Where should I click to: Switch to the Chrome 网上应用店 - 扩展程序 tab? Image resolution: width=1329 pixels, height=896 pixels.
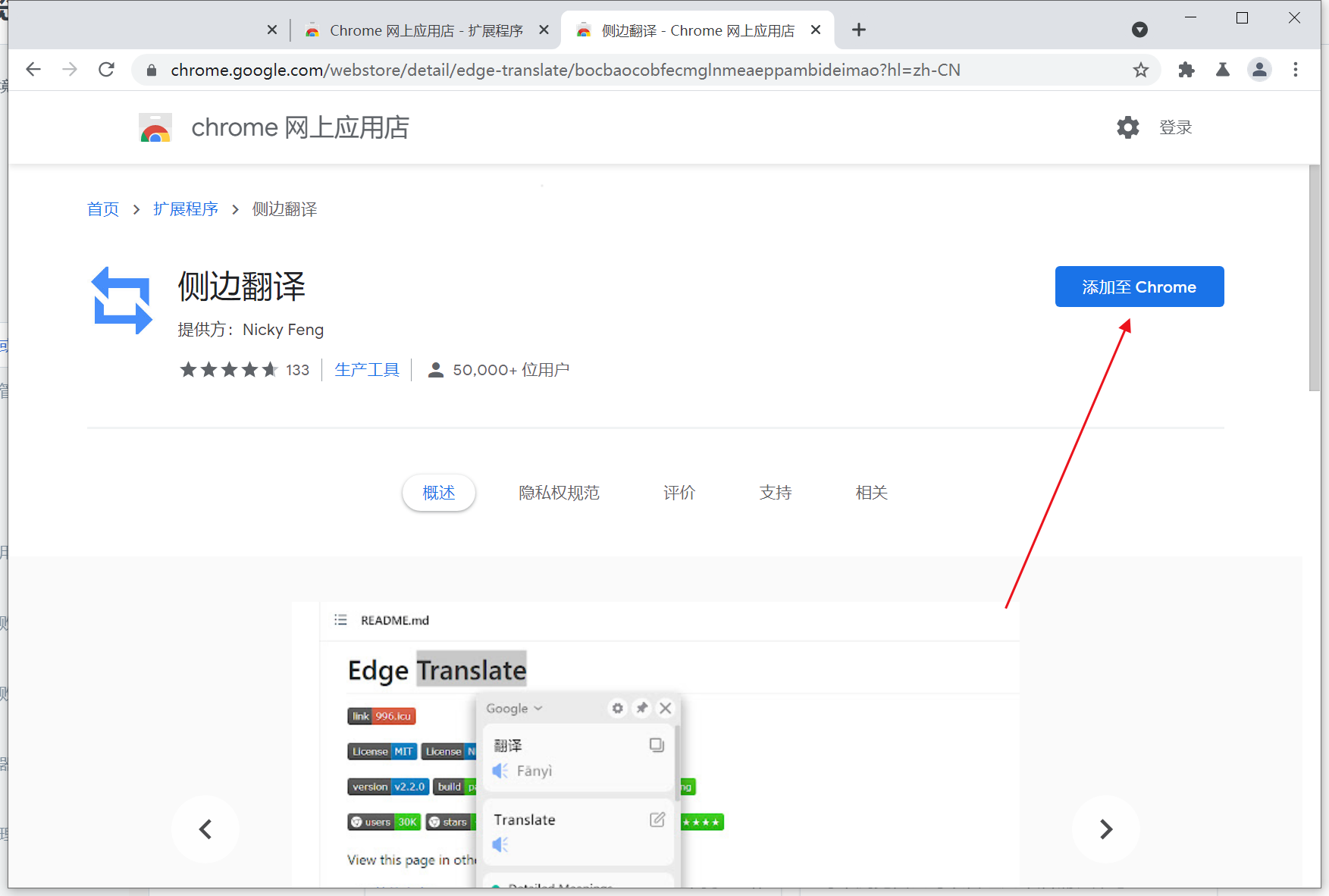426,30
